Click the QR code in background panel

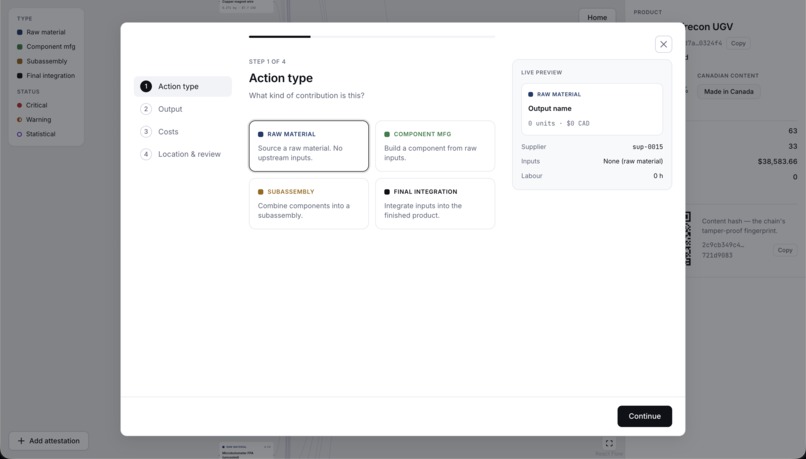(688, 238)
